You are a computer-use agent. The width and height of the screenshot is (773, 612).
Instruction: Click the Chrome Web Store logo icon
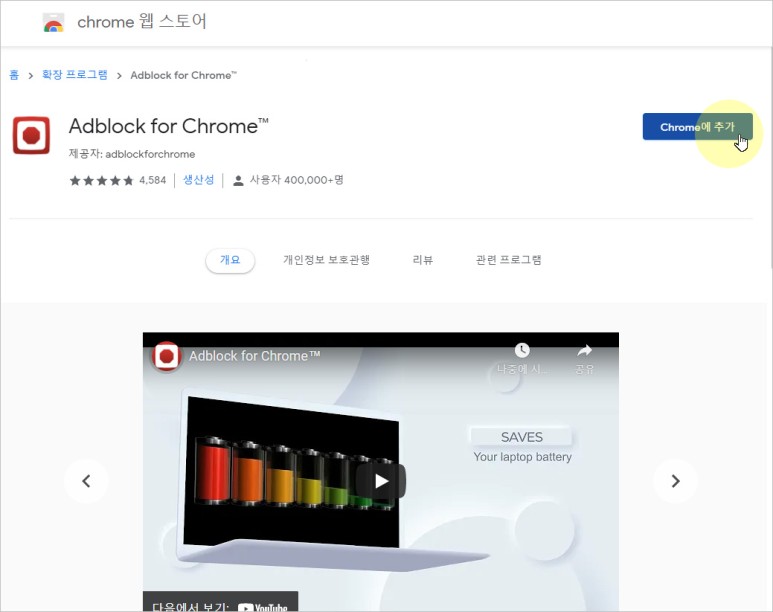pyautogui.click(x=53, y=23)
